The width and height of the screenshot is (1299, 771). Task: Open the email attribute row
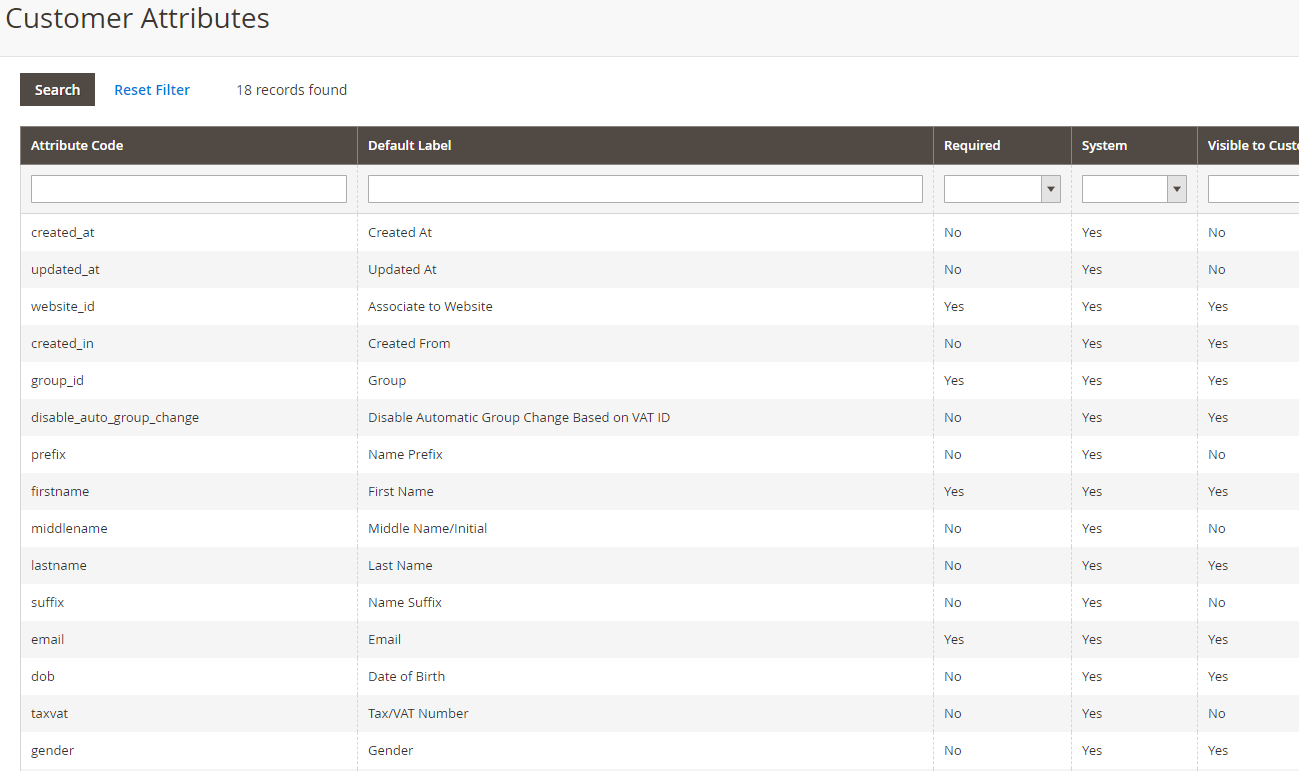point(48,639)
